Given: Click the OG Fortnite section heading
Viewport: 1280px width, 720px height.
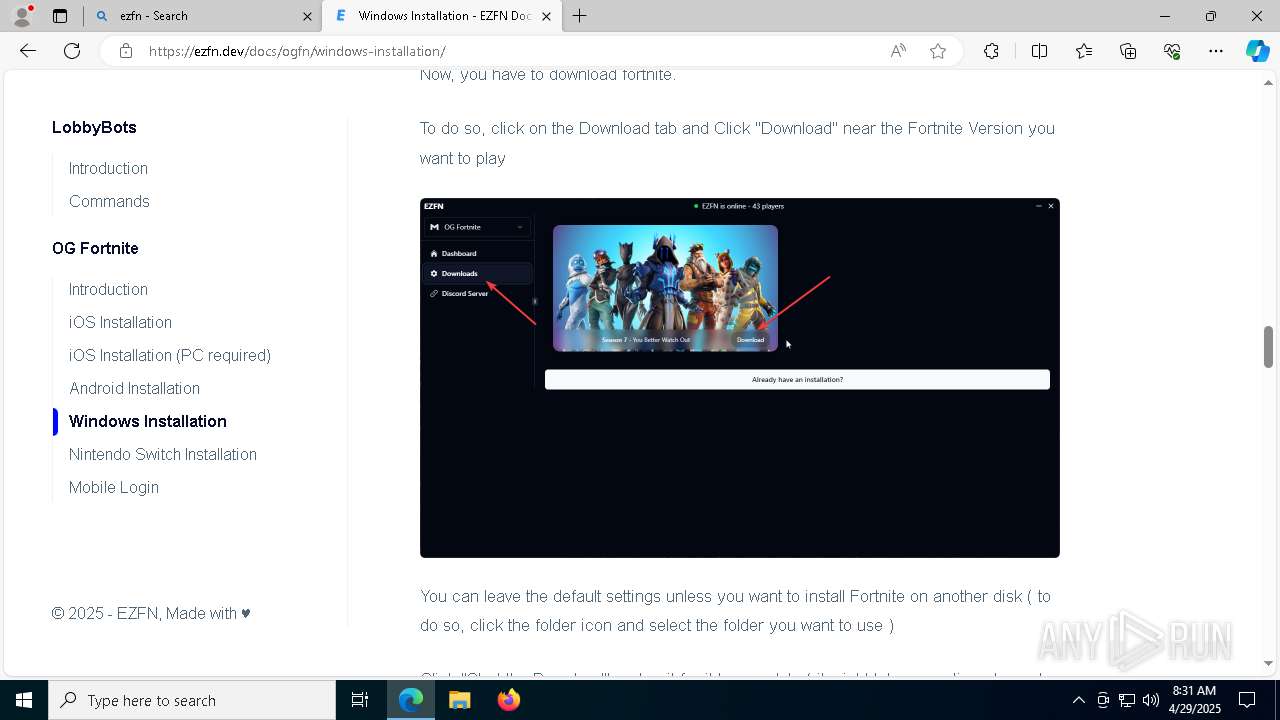Looking at the screenshot, I should click(x=95, y=248).
